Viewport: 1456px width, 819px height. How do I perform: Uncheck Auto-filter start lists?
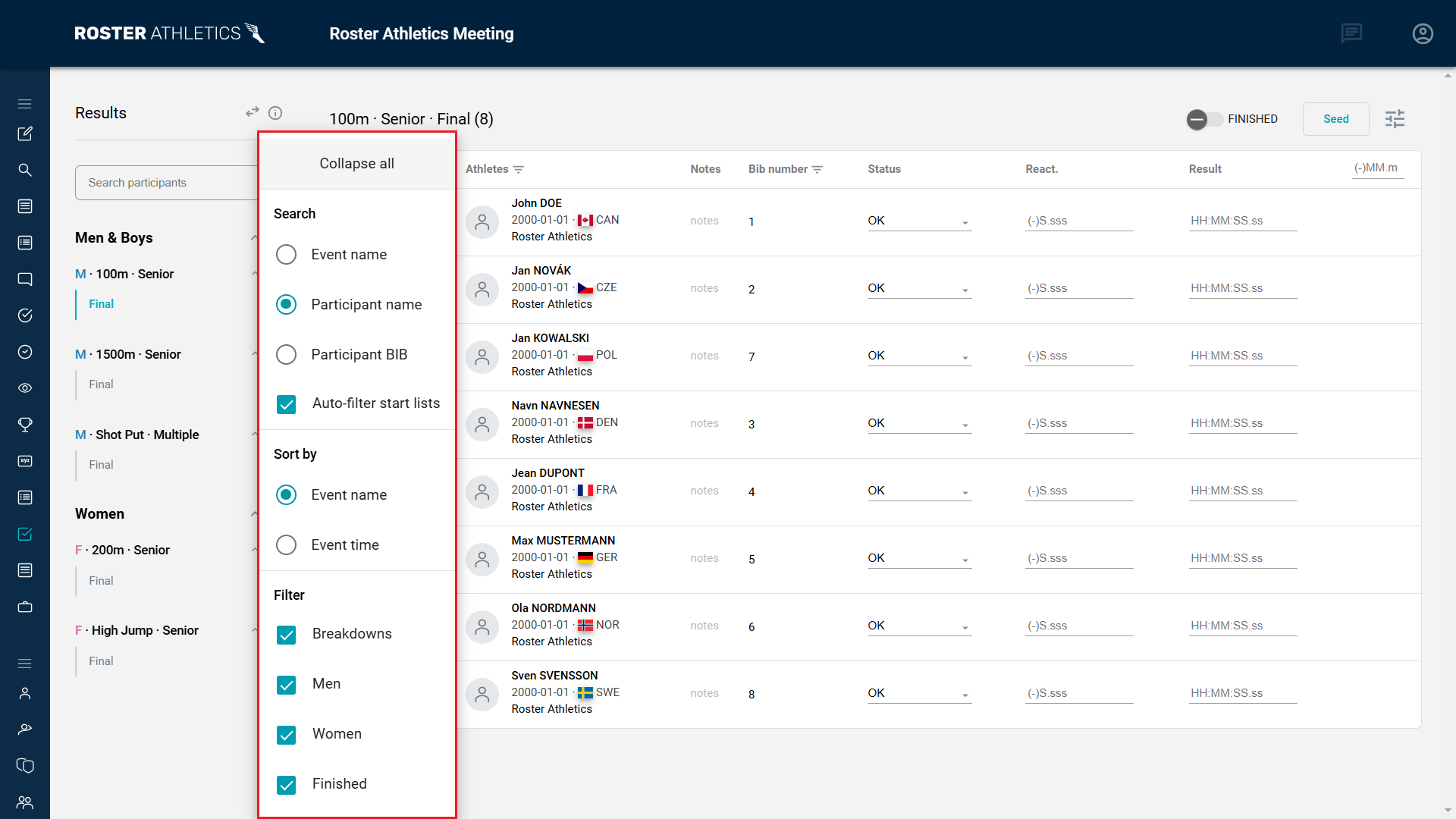286,404
